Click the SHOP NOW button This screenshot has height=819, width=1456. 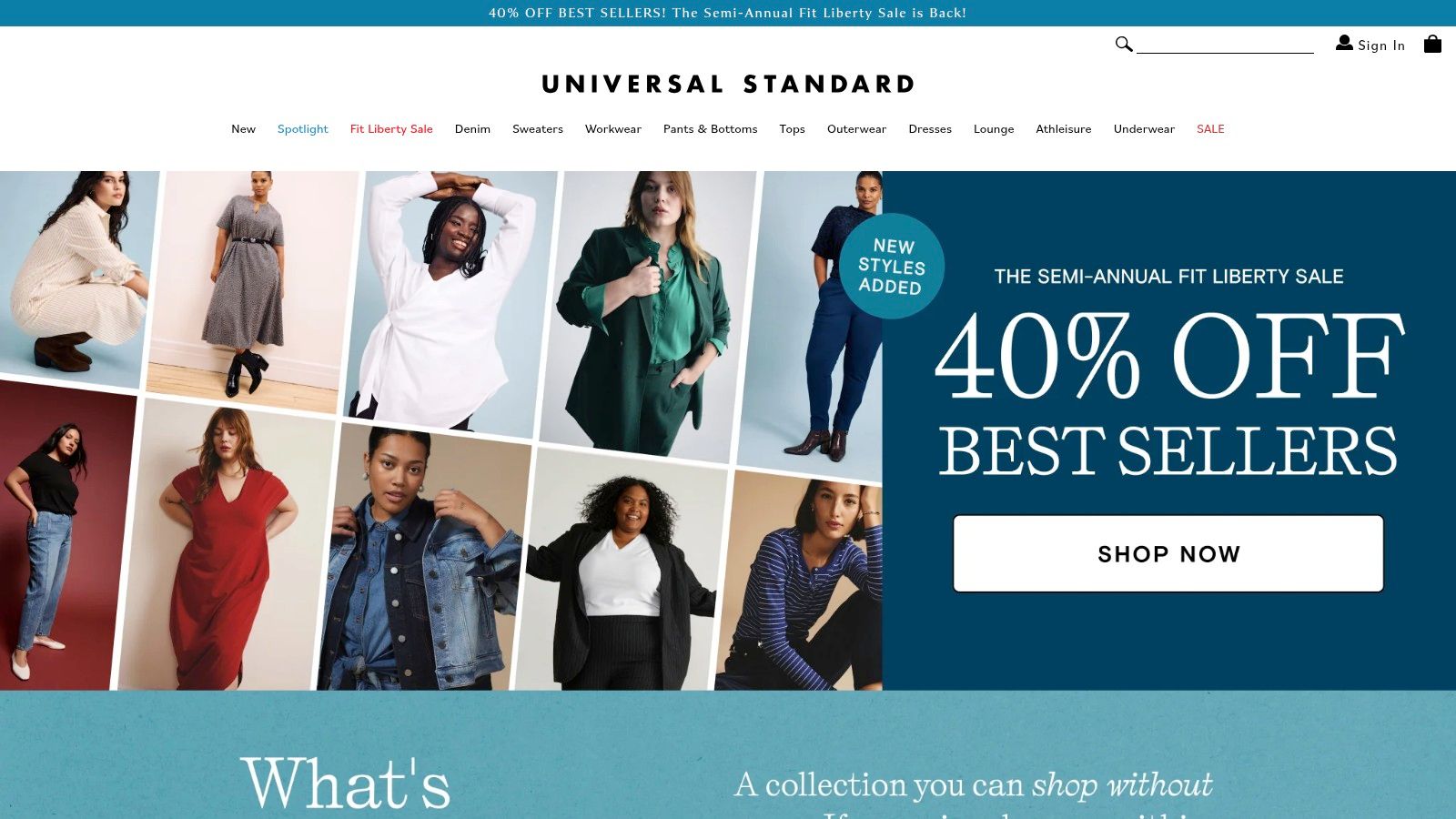tap(1168, 553)
